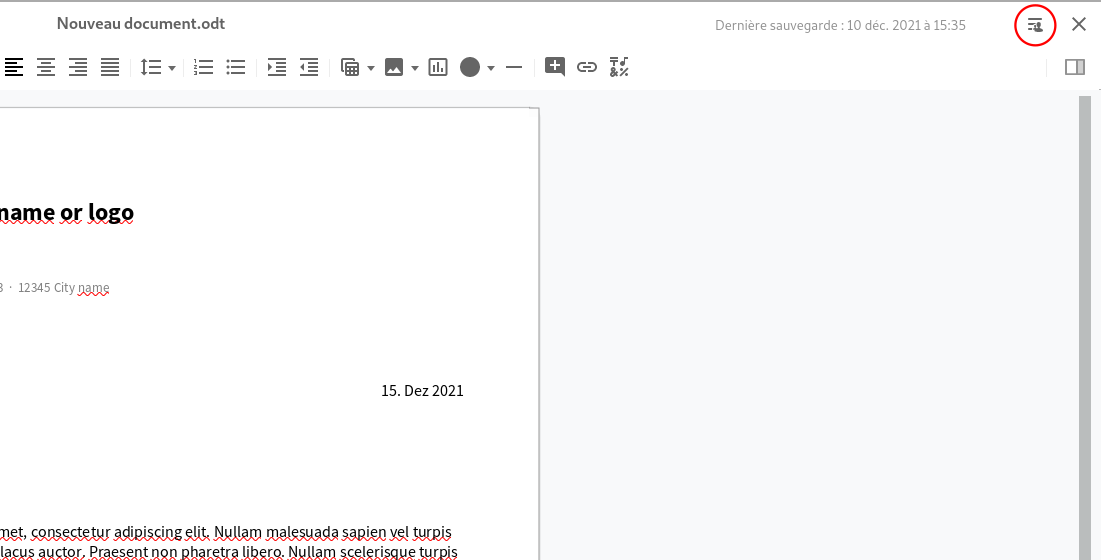Screen dimensions: 1101x560
Task: Open the shapes circle tool
Action: [x=470, y=67]
